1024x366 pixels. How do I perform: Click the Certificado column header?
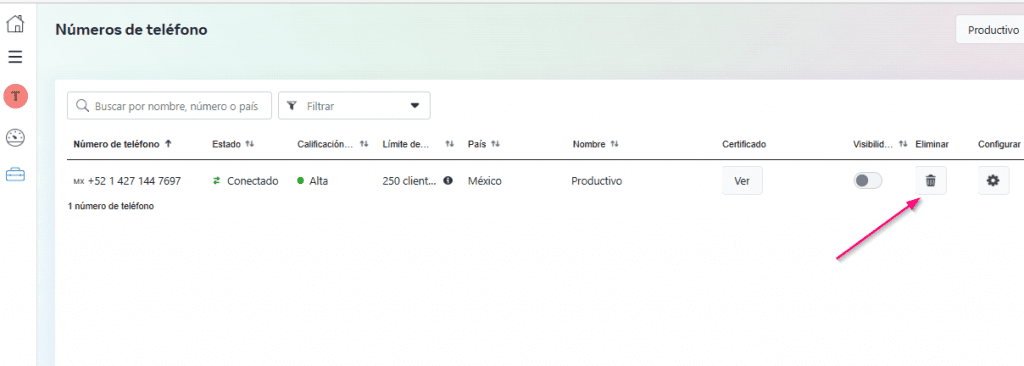[x=744, y=144]
